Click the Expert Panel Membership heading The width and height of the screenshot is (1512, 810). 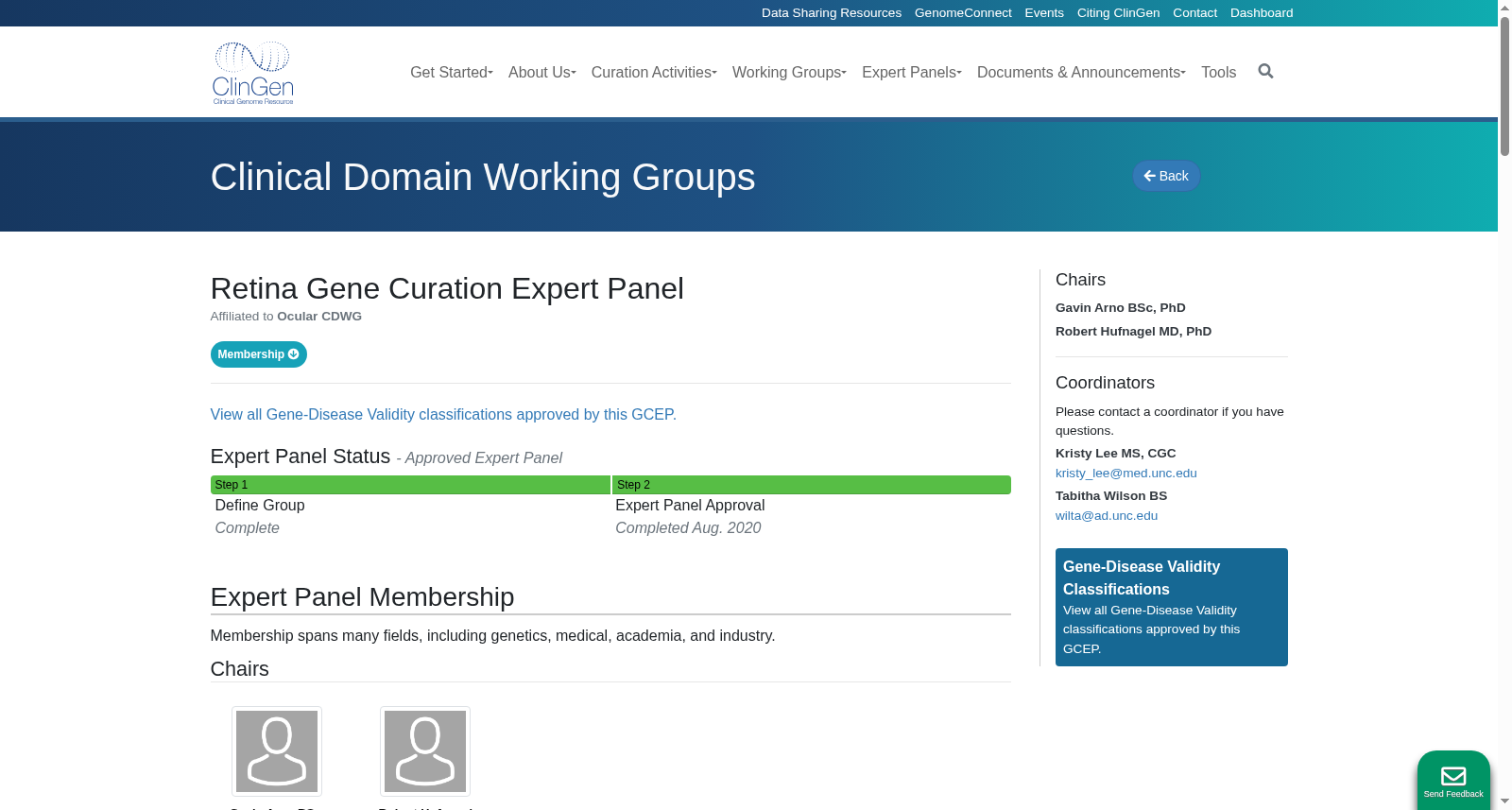tap(362, 597)
